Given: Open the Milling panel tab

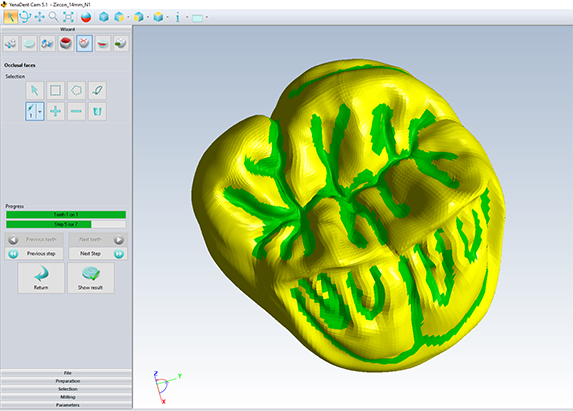Looking at the screenshot, I should tap(67, 397).
